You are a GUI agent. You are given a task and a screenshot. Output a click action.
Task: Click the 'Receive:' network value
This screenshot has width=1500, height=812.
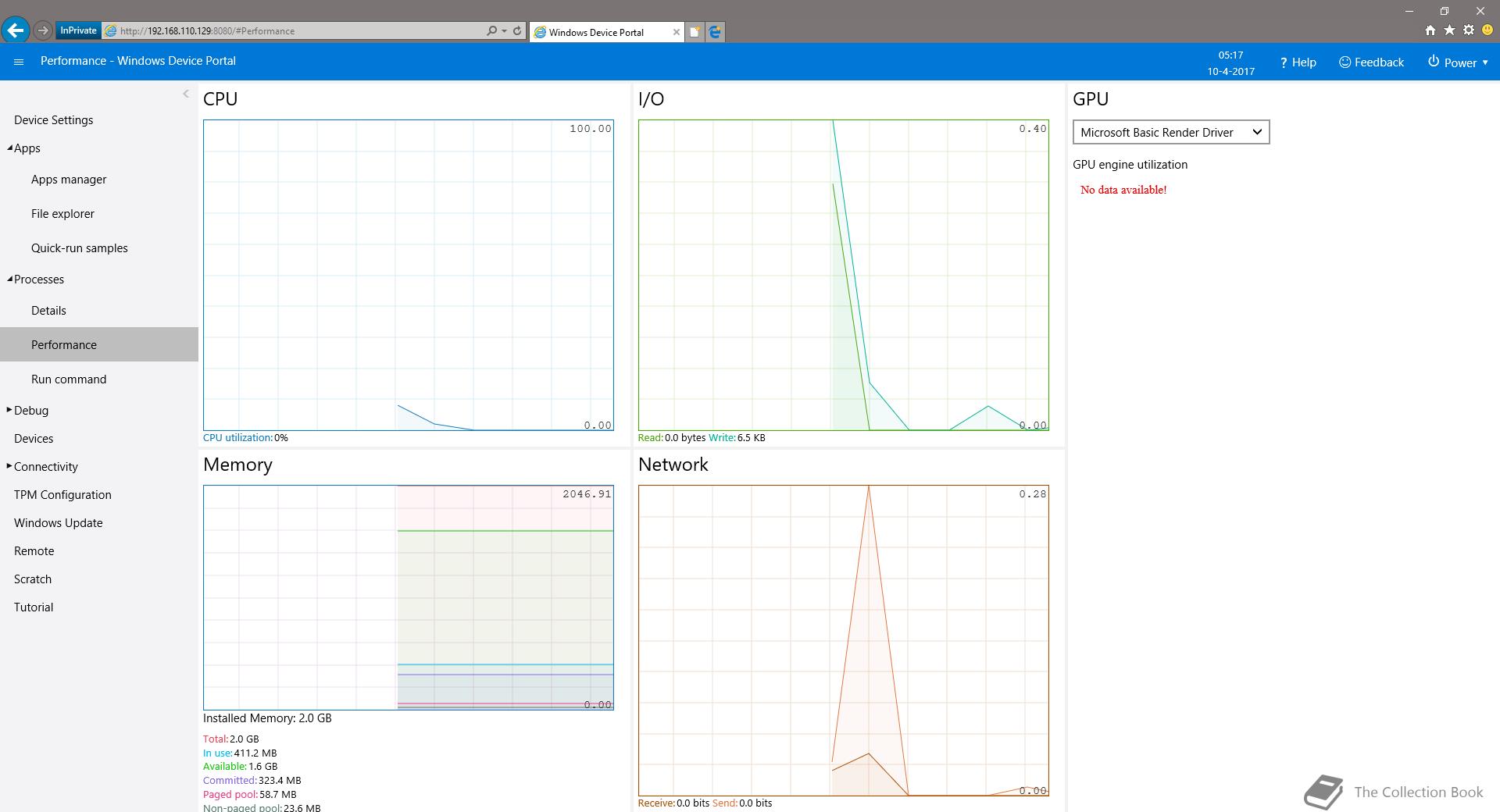[693, 803]
